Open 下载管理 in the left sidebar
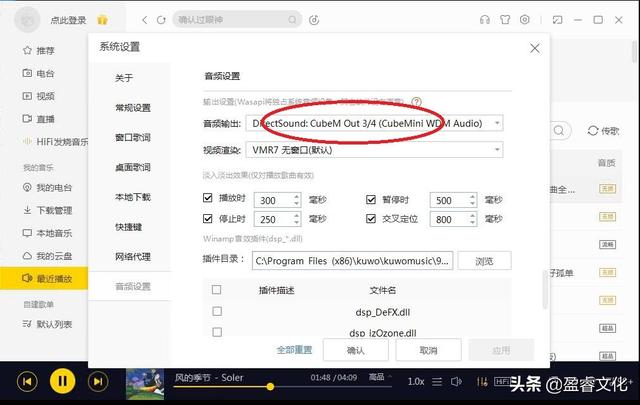The image size is (640, 405). (47, 210)
